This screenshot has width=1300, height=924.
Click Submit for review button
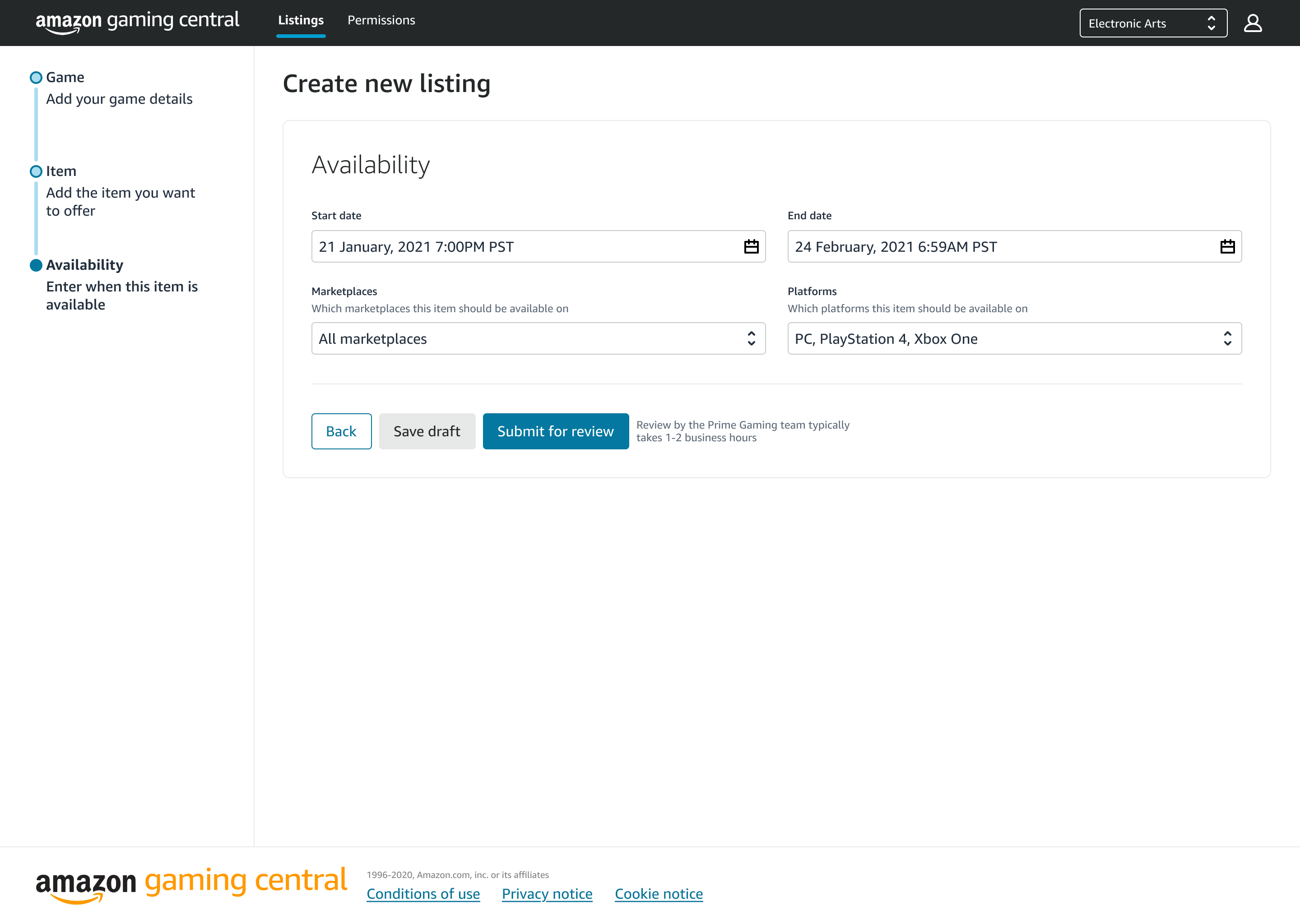click(x=556, y=431)
